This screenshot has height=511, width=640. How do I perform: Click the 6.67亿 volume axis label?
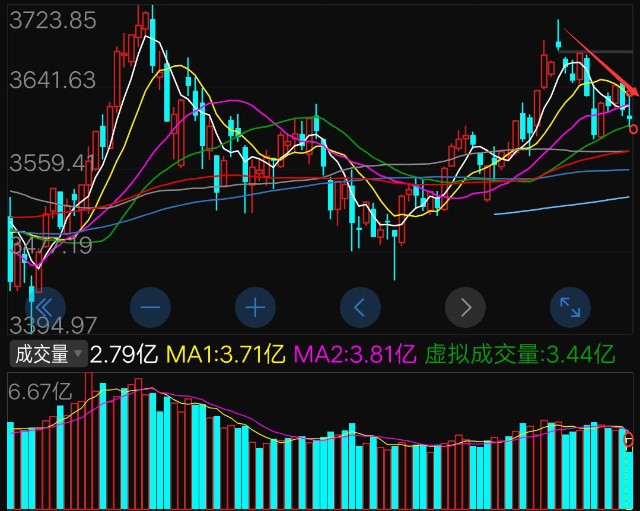pyautogui.click(x=40, y=392)
